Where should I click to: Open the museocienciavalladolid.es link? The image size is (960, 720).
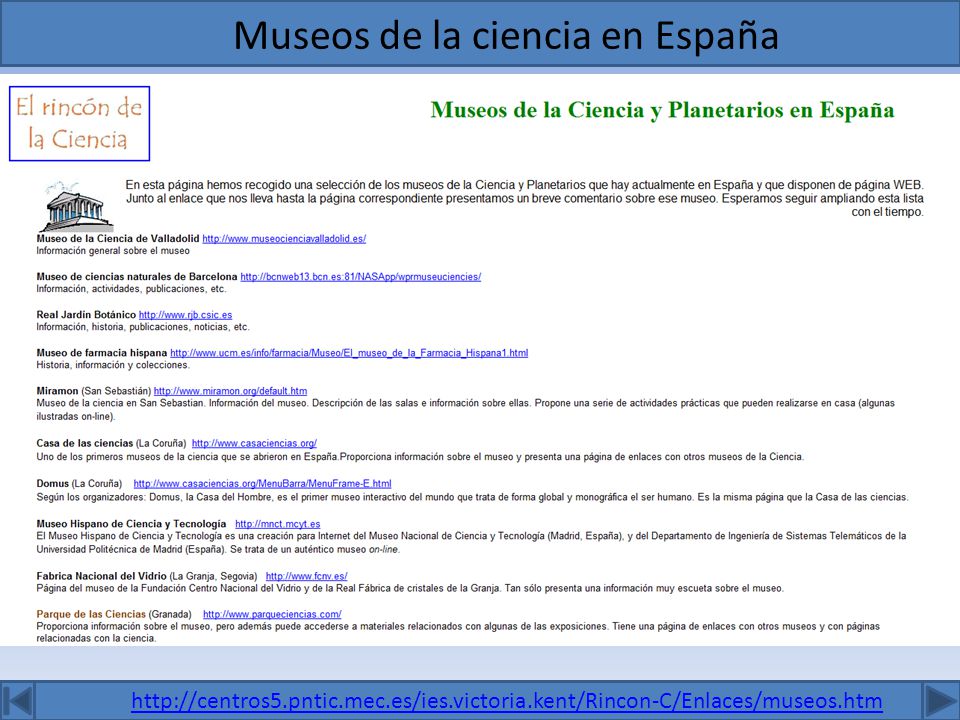[x=284, y=239]
